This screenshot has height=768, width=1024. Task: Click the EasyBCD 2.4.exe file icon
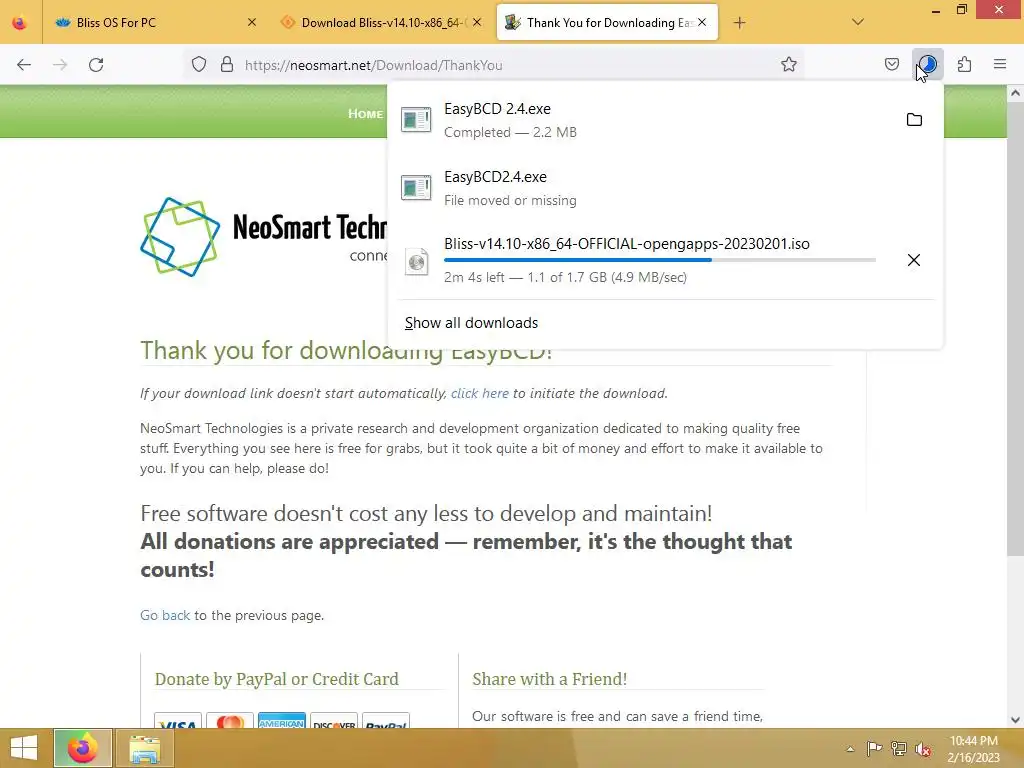[416, 120]
